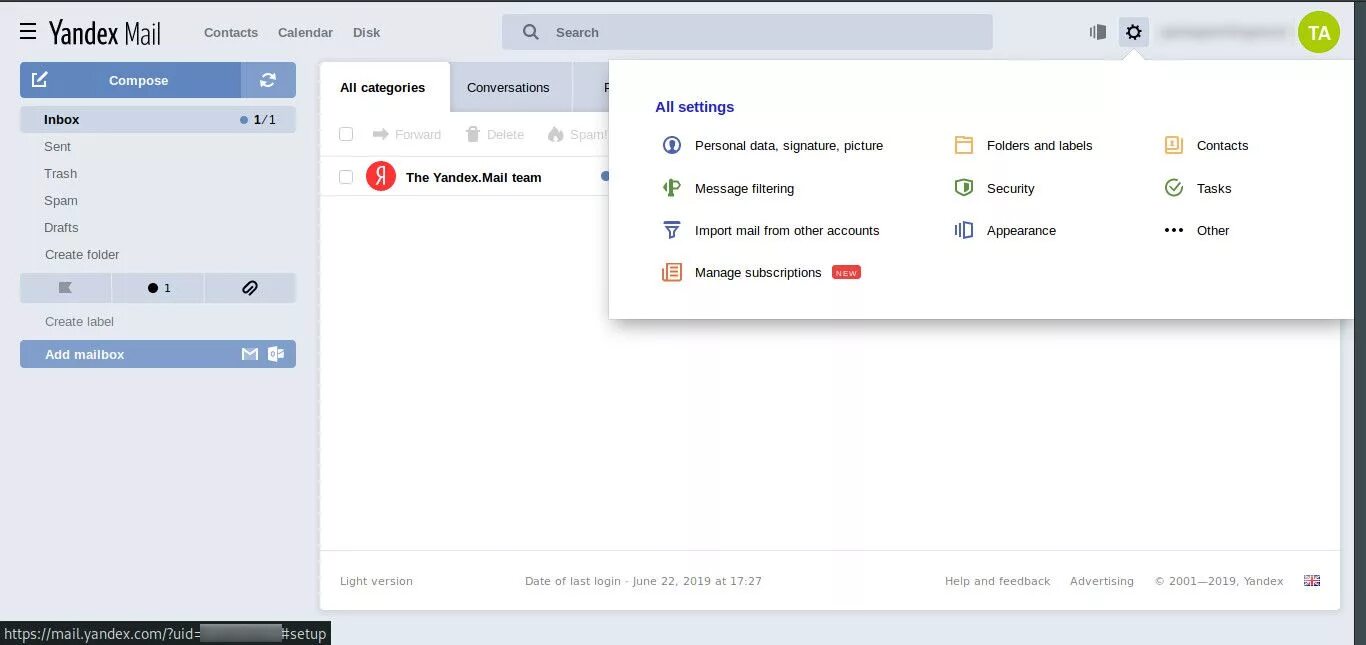The image size is (1366, 645).
Task: Open Other settings
Action: pos(1213,230)
